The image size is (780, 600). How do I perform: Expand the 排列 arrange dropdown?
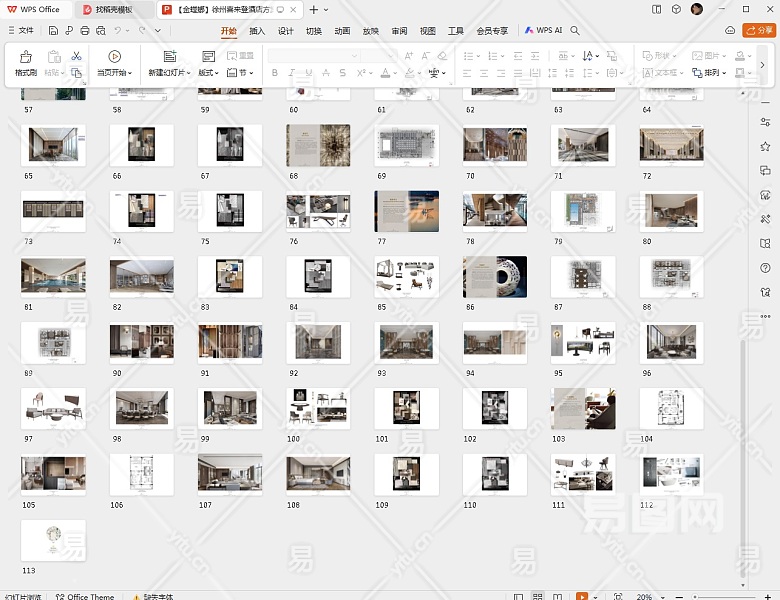click(x=709, y=73)
